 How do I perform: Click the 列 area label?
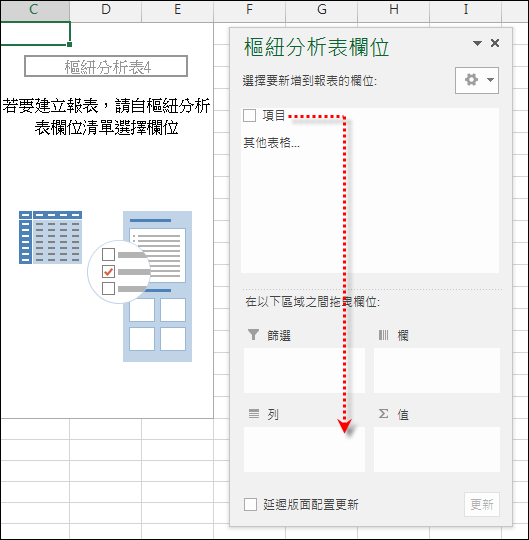pyautogui.click(x=273, y=414)
